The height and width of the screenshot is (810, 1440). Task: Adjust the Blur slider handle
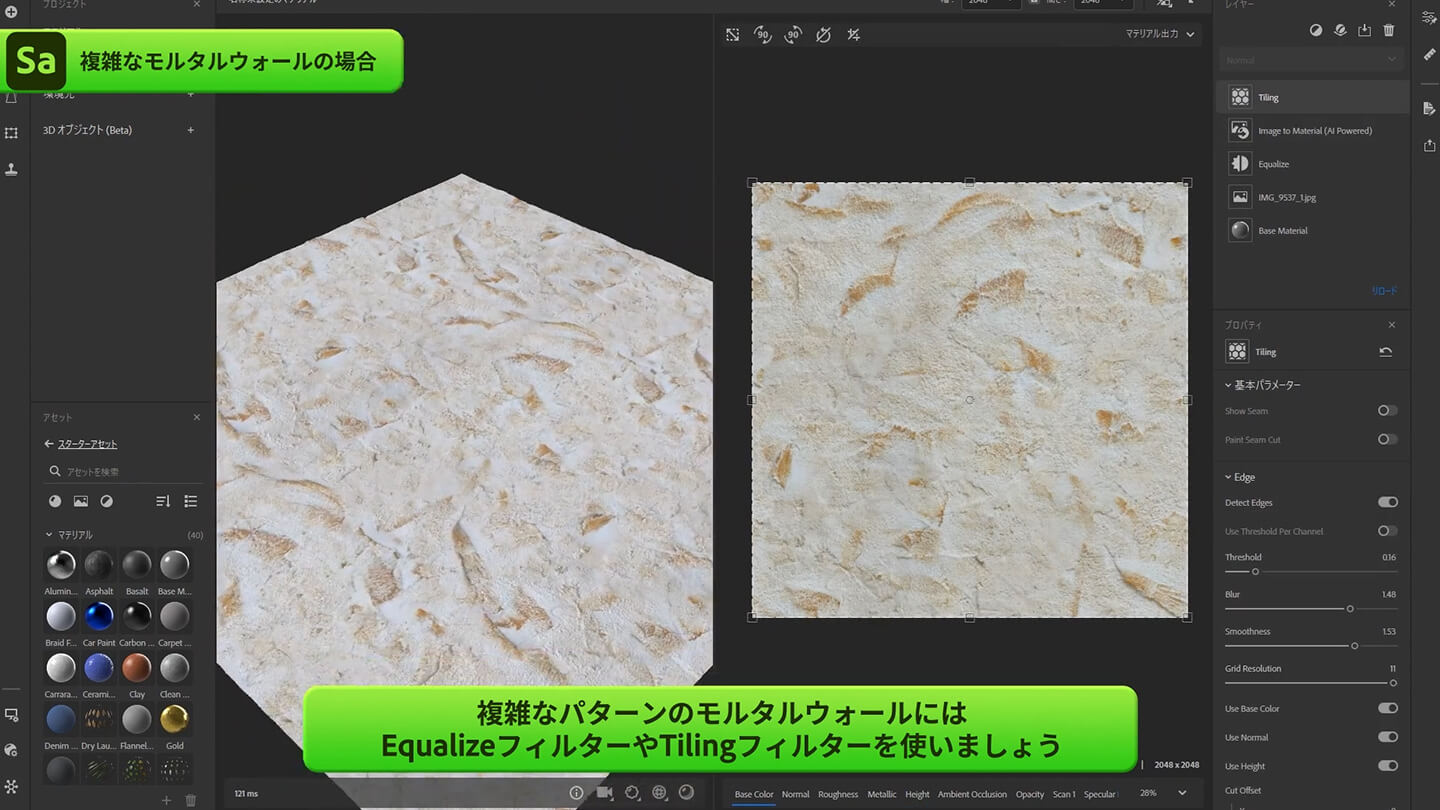(x=1350, y=608)
